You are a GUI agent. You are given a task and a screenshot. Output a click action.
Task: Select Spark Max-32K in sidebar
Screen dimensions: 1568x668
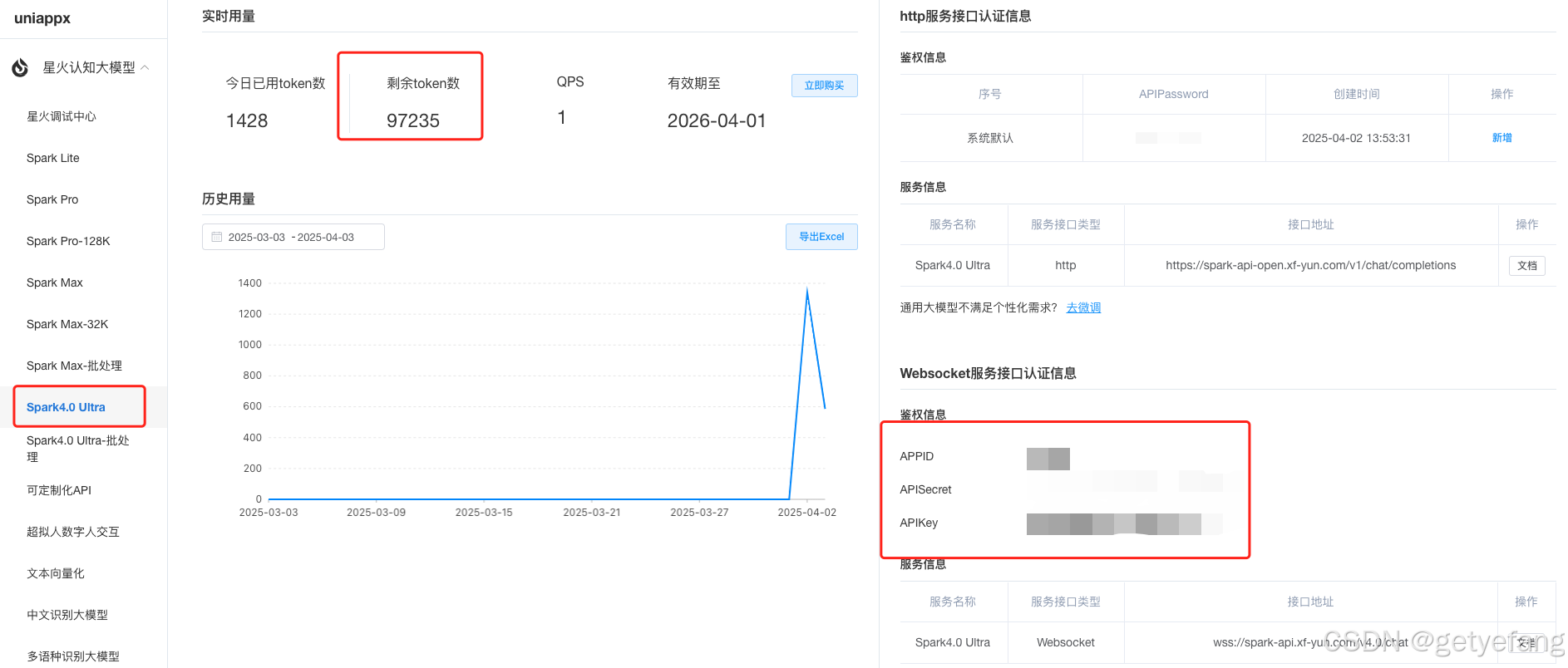pyautogui.click(x=67, y=324)
